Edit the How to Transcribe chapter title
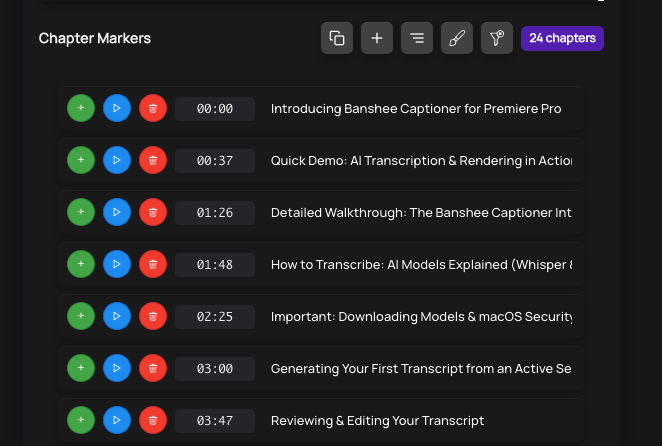Screen dimensions: 662x446 point(421,265)
